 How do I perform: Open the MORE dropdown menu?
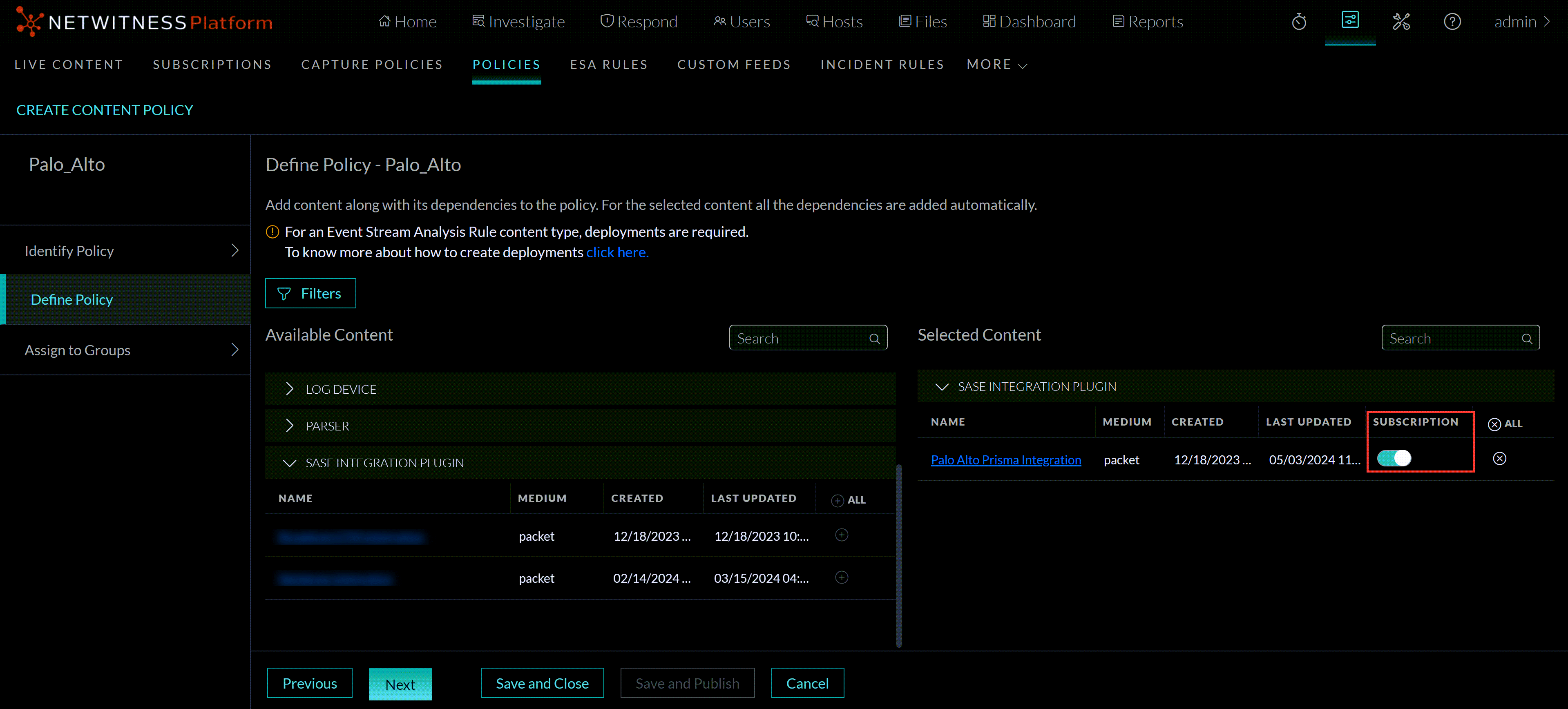pos(996,65)
